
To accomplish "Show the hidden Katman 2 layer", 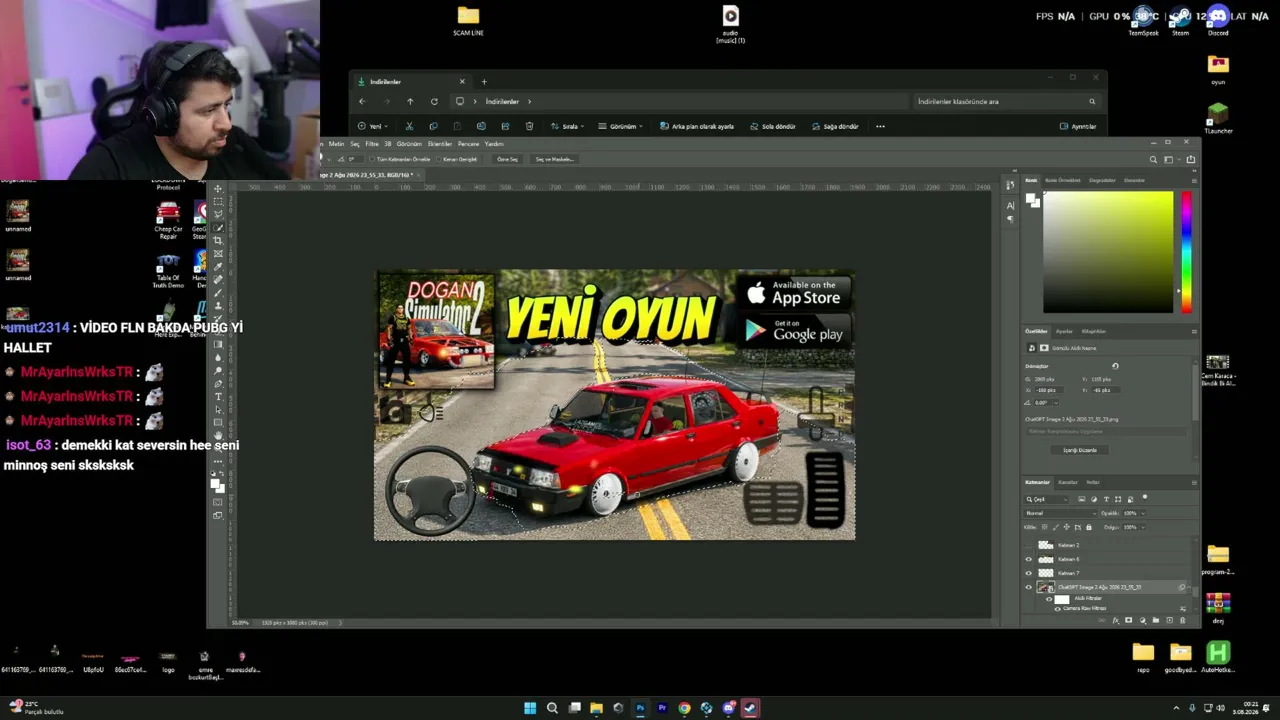I will [1029, 545].
